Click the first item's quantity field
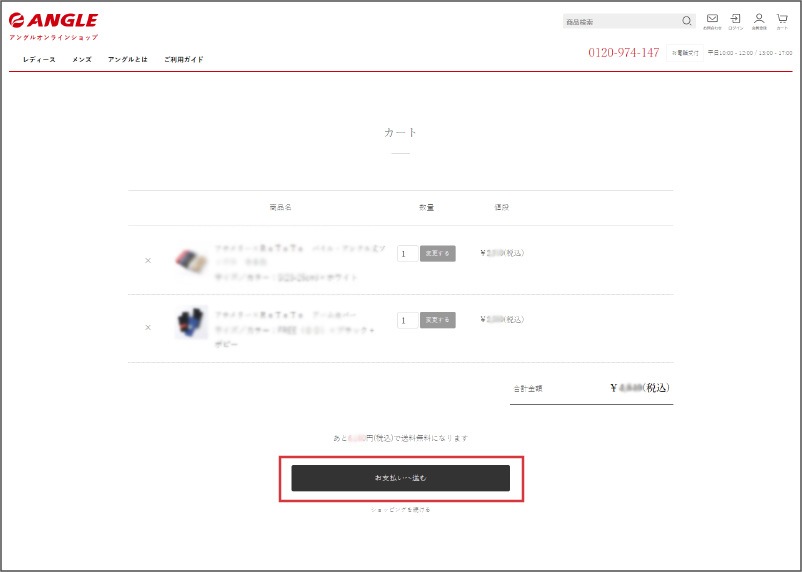 [x=407, y=254]
